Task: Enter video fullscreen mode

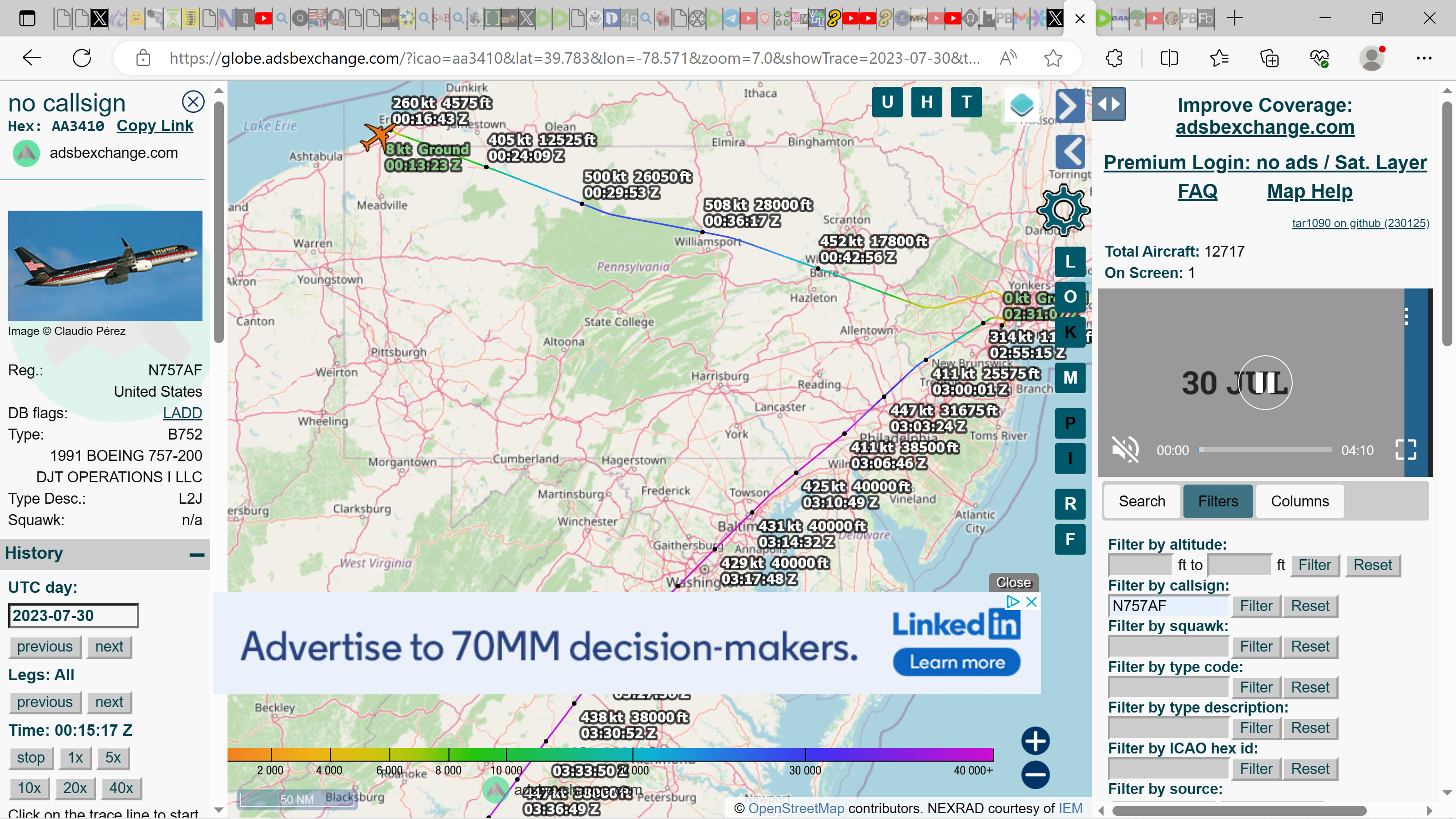Action: 1405,450
